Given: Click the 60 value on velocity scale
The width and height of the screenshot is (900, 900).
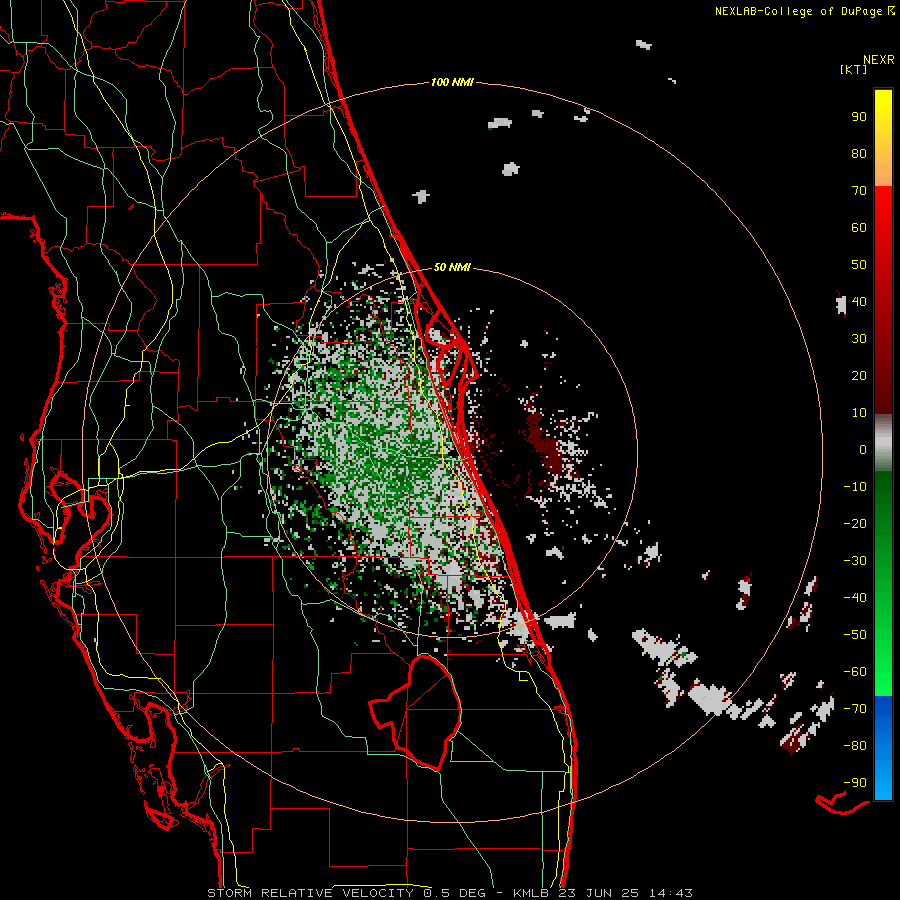Looking at the screenshot, I should pos(859,227).
